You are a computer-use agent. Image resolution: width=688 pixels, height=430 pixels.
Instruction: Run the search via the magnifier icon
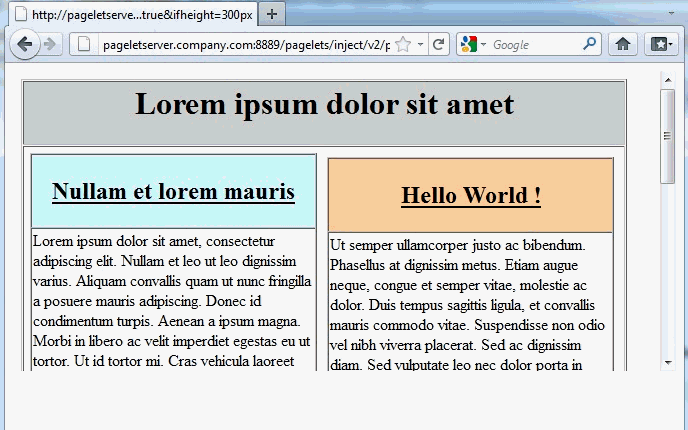pos(589,44)
